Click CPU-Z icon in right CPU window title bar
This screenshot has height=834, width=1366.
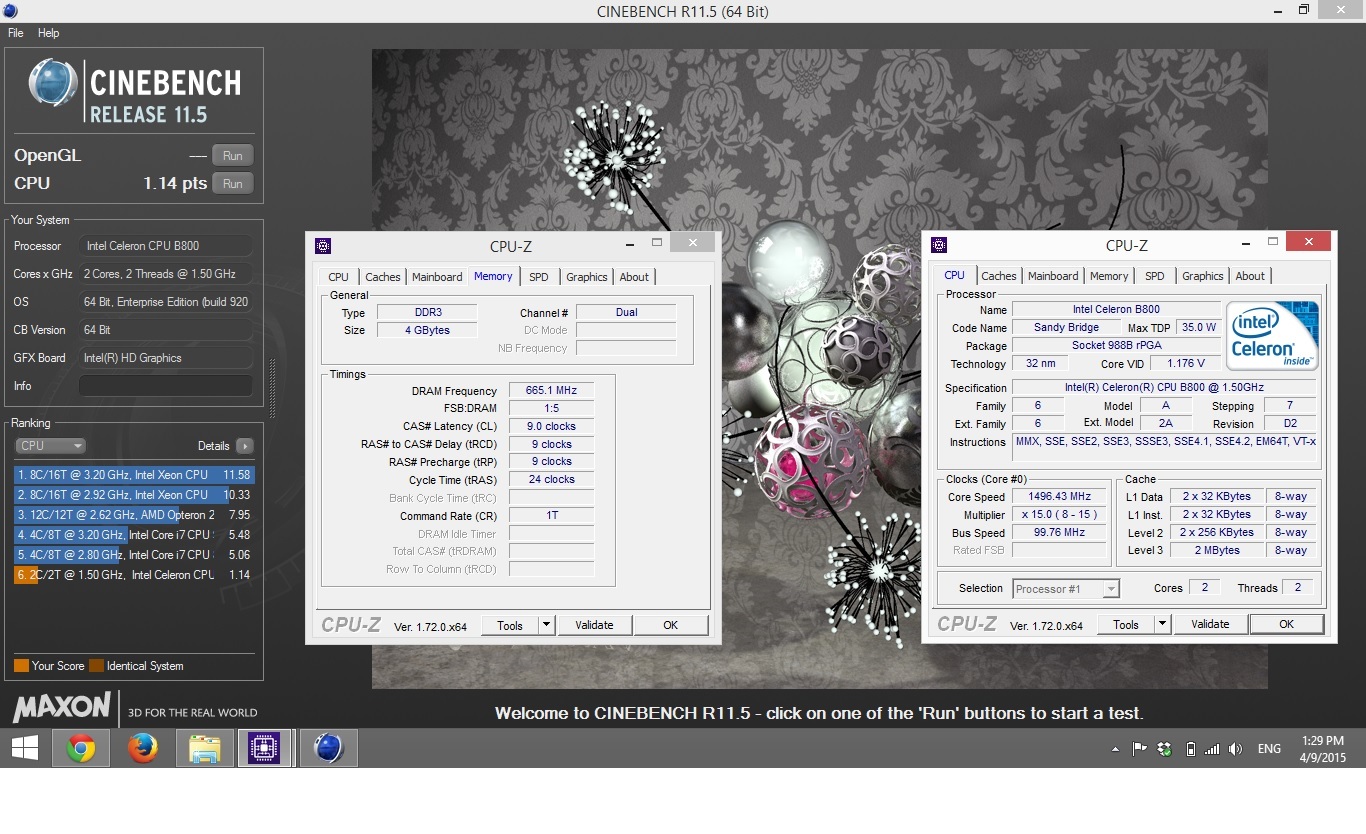pos(938,245)
